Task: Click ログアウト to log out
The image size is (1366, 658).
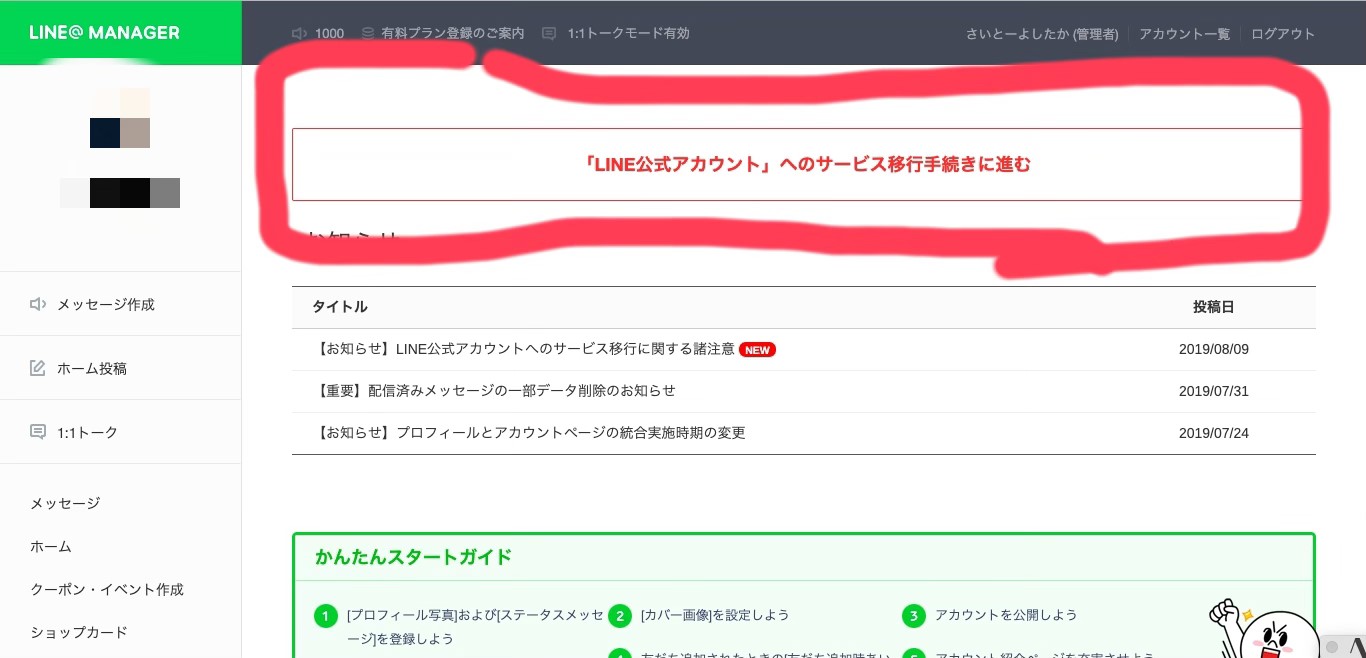Action: coord(1283,33)
